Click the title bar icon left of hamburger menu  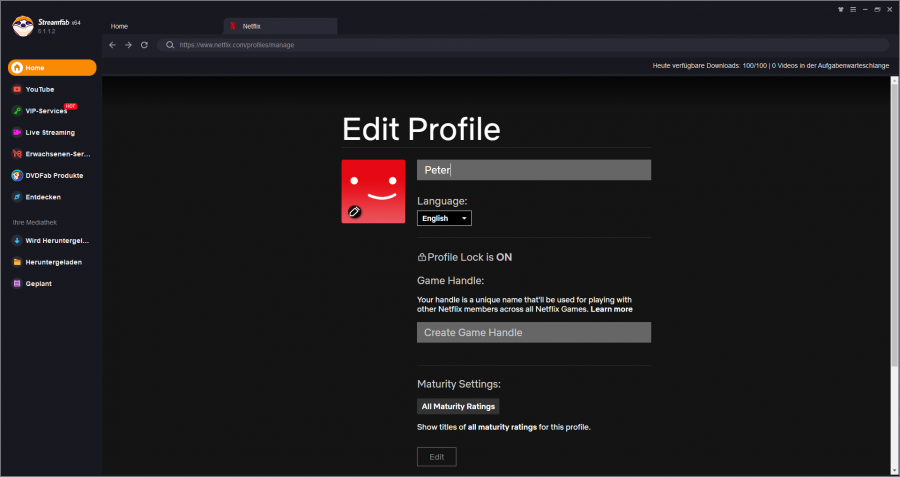pyautogui.click(x=841, y=9)
